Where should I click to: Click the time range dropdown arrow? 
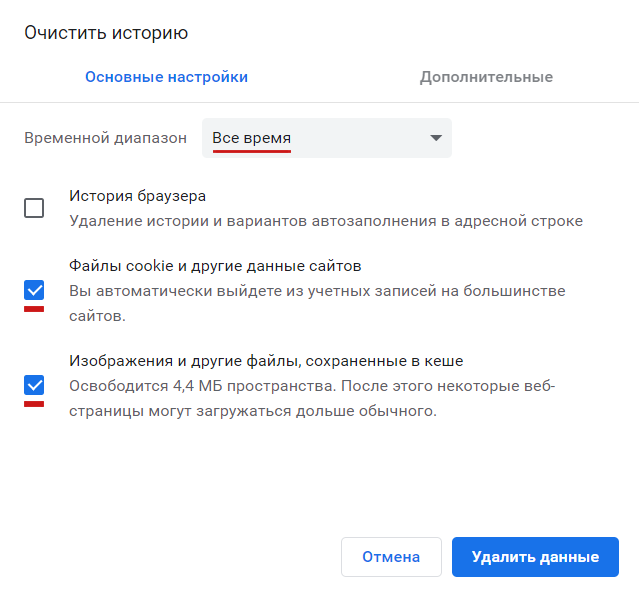(435, 138)
